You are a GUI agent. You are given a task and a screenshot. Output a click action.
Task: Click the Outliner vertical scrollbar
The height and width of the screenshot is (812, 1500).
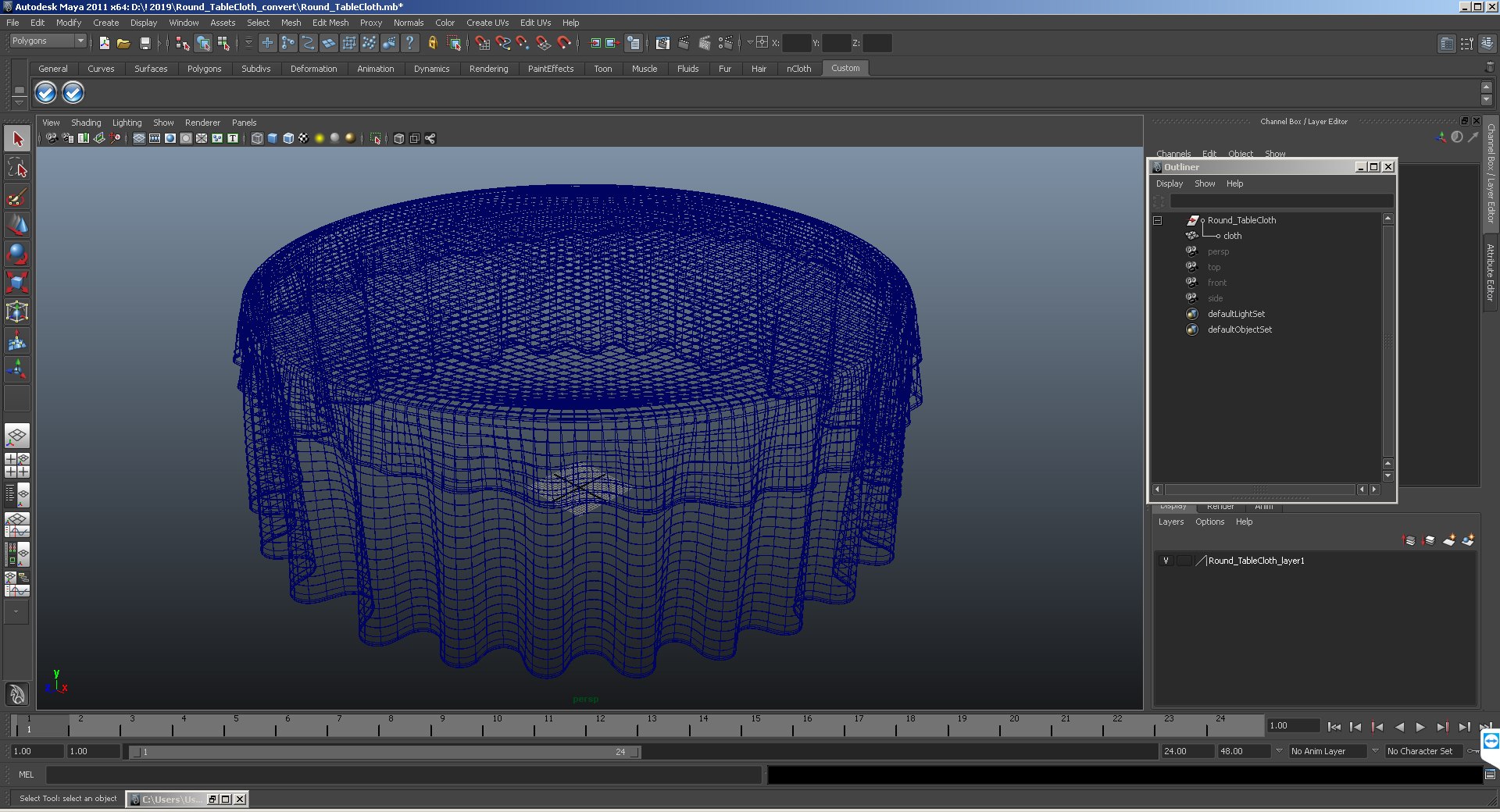tap(1387, 341)
